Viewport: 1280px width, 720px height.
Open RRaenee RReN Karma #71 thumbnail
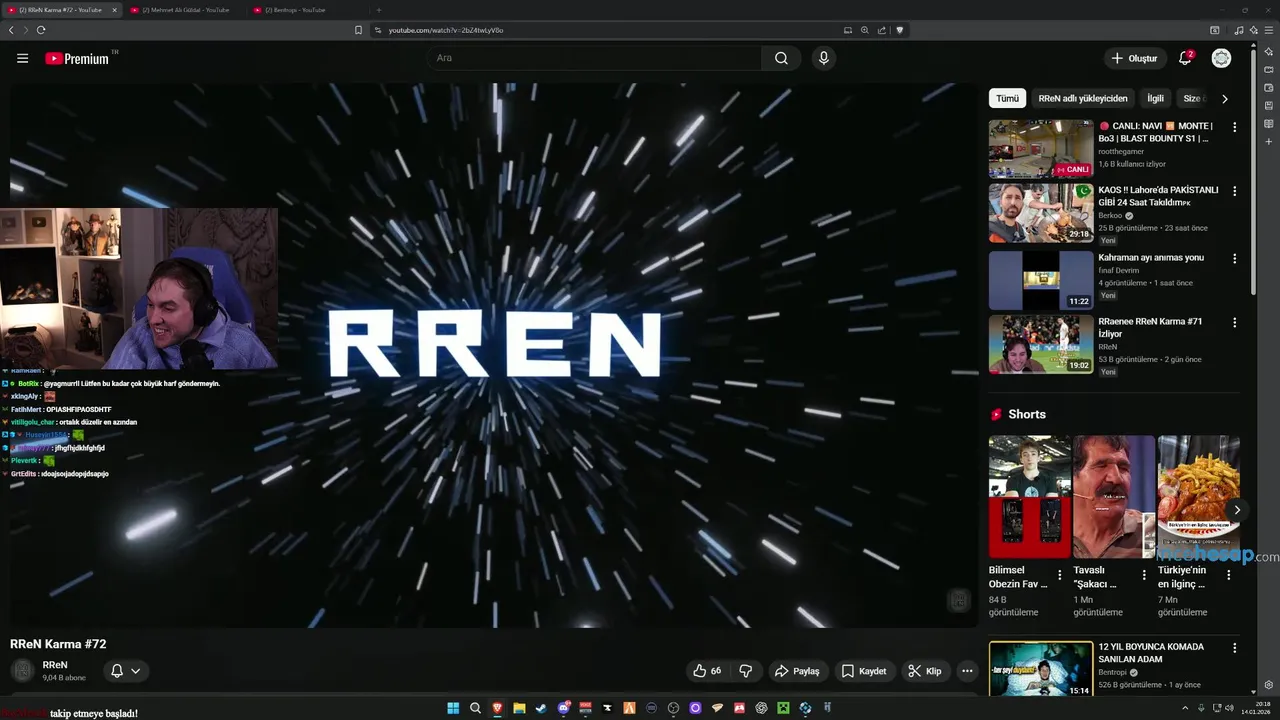(1041, 345)
